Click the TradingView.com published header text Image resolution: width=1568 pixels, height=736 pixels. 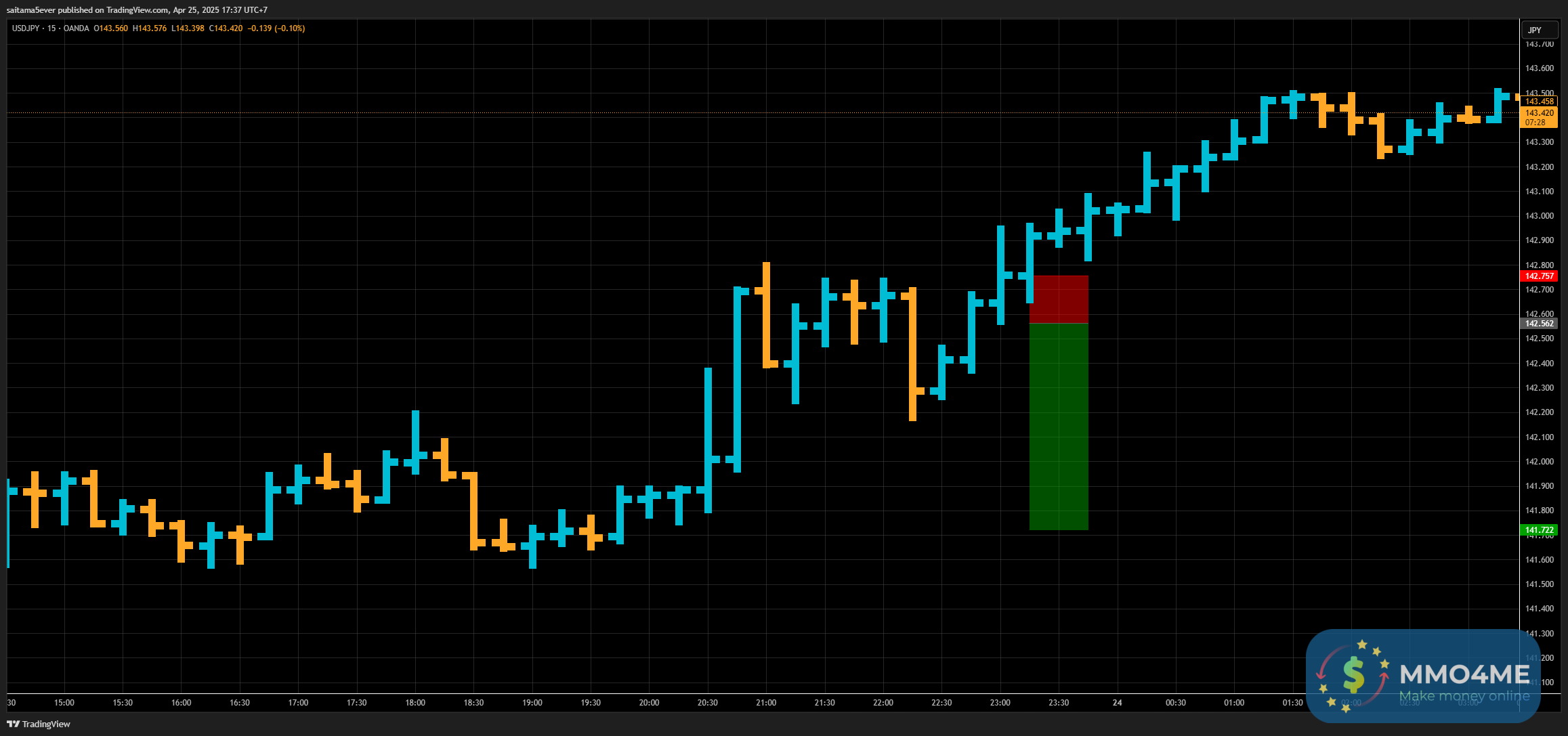click(137, 10)
